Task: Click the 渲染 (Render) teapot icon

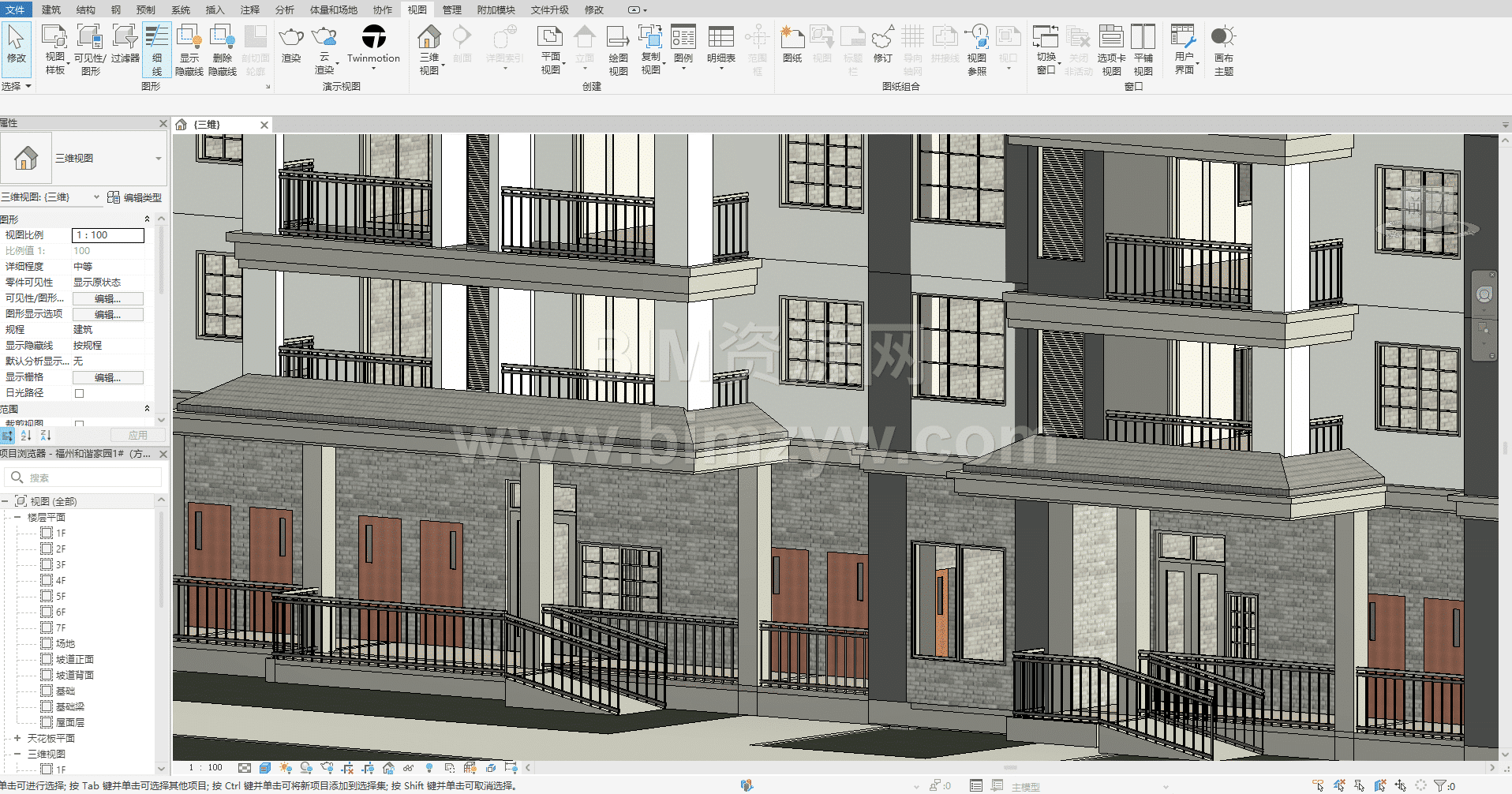Action: (291, 38)
